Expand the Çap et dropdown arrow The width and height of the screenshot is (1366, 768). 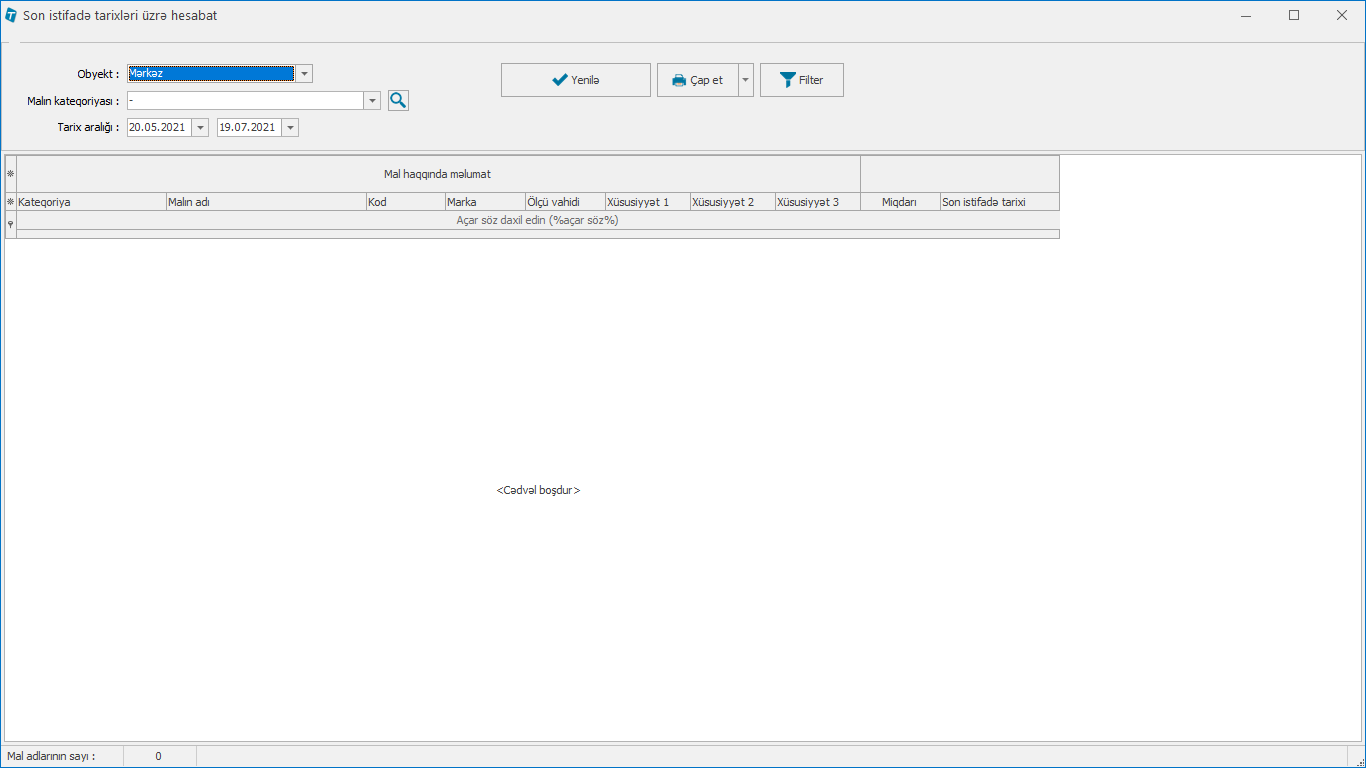(x=746, y=80)
